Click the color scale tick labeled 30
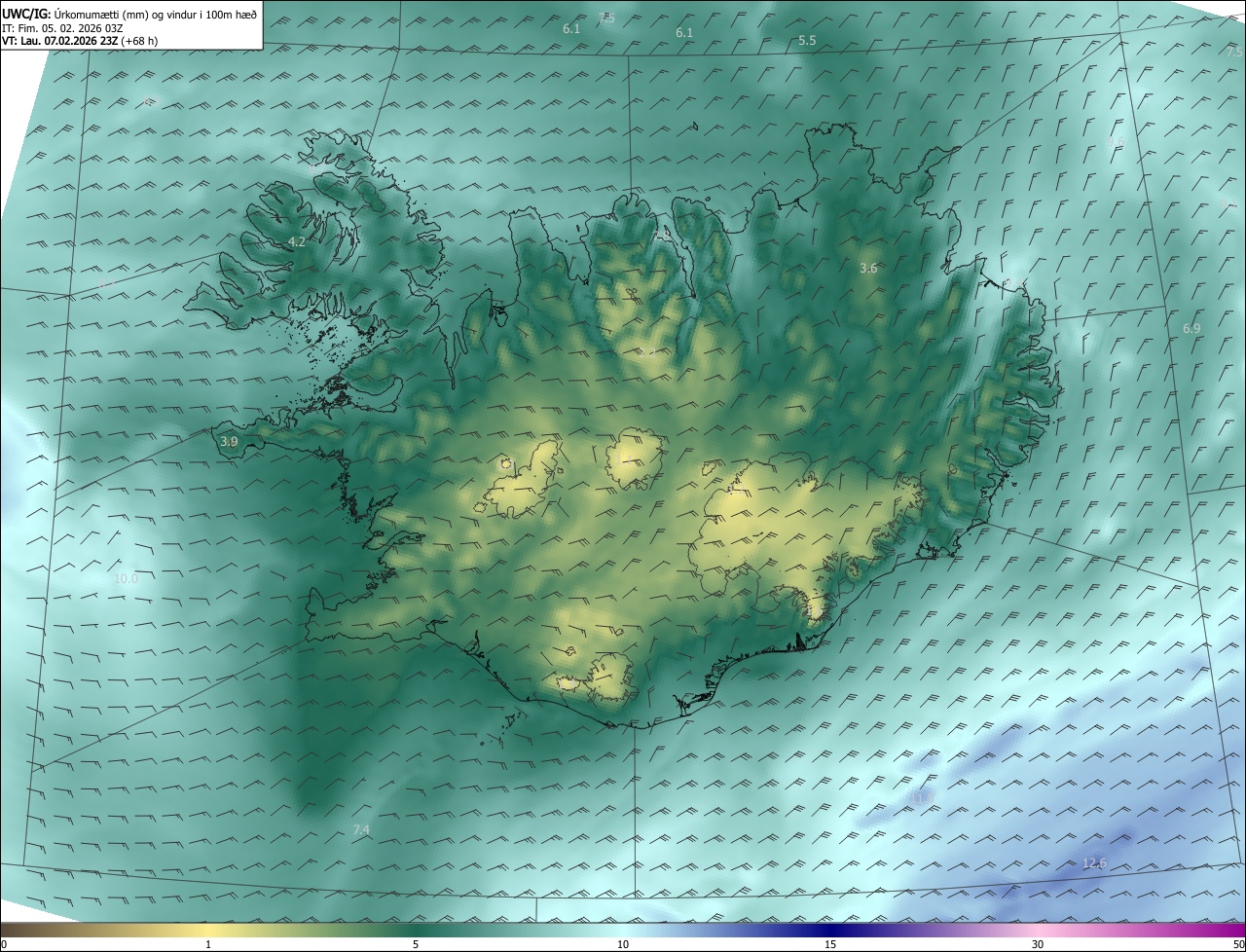 click(1038, 944)
